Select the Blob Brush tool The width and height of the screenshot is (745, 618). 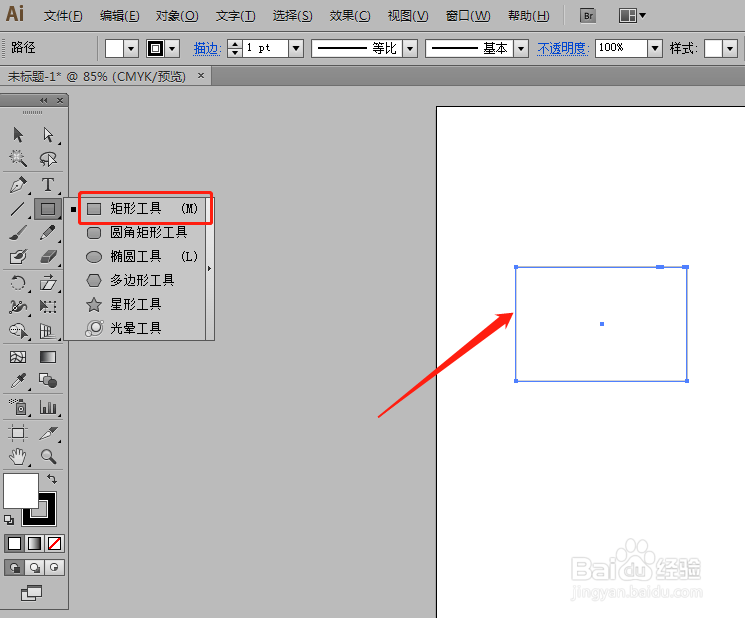click(x=18, y=257)
